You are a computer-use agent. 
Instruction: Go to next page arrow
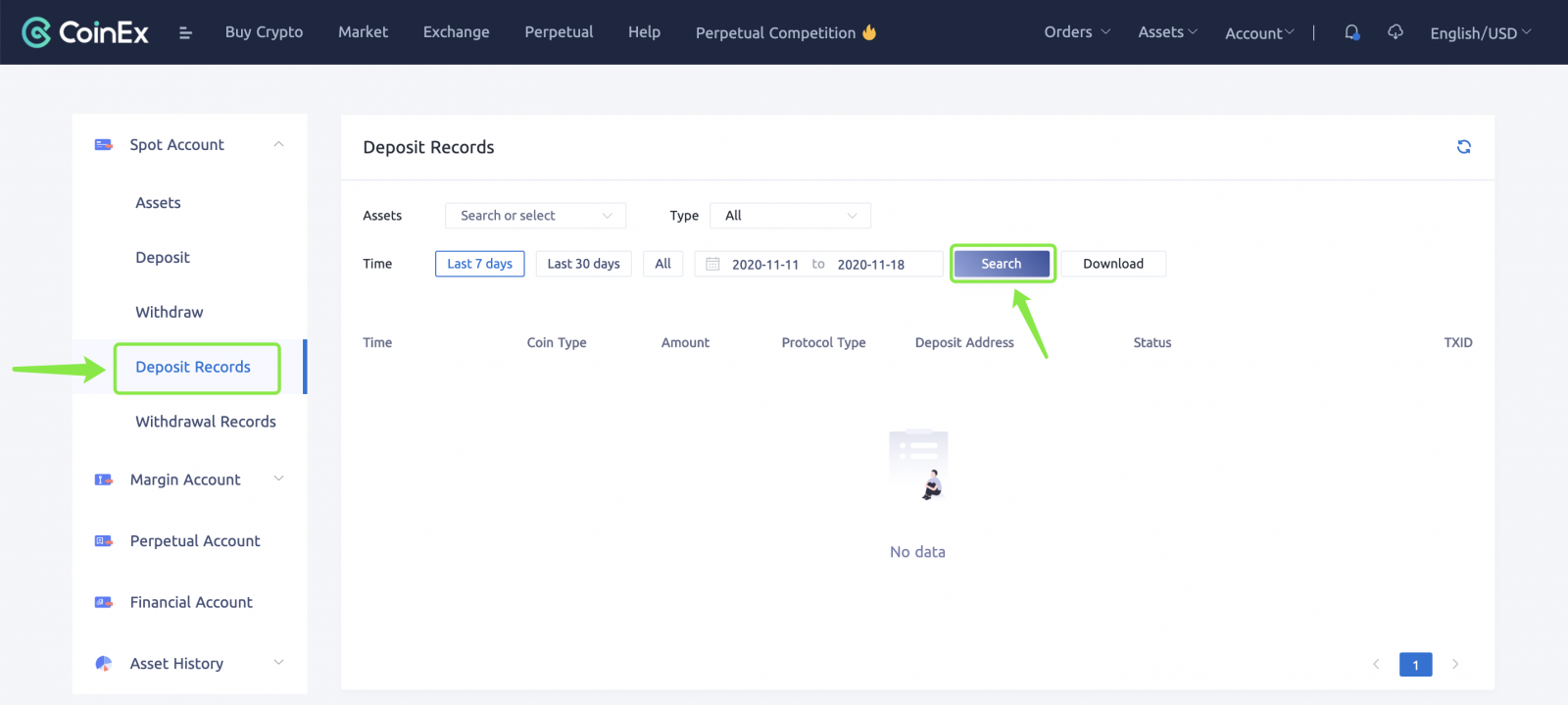pos(1455,665)
